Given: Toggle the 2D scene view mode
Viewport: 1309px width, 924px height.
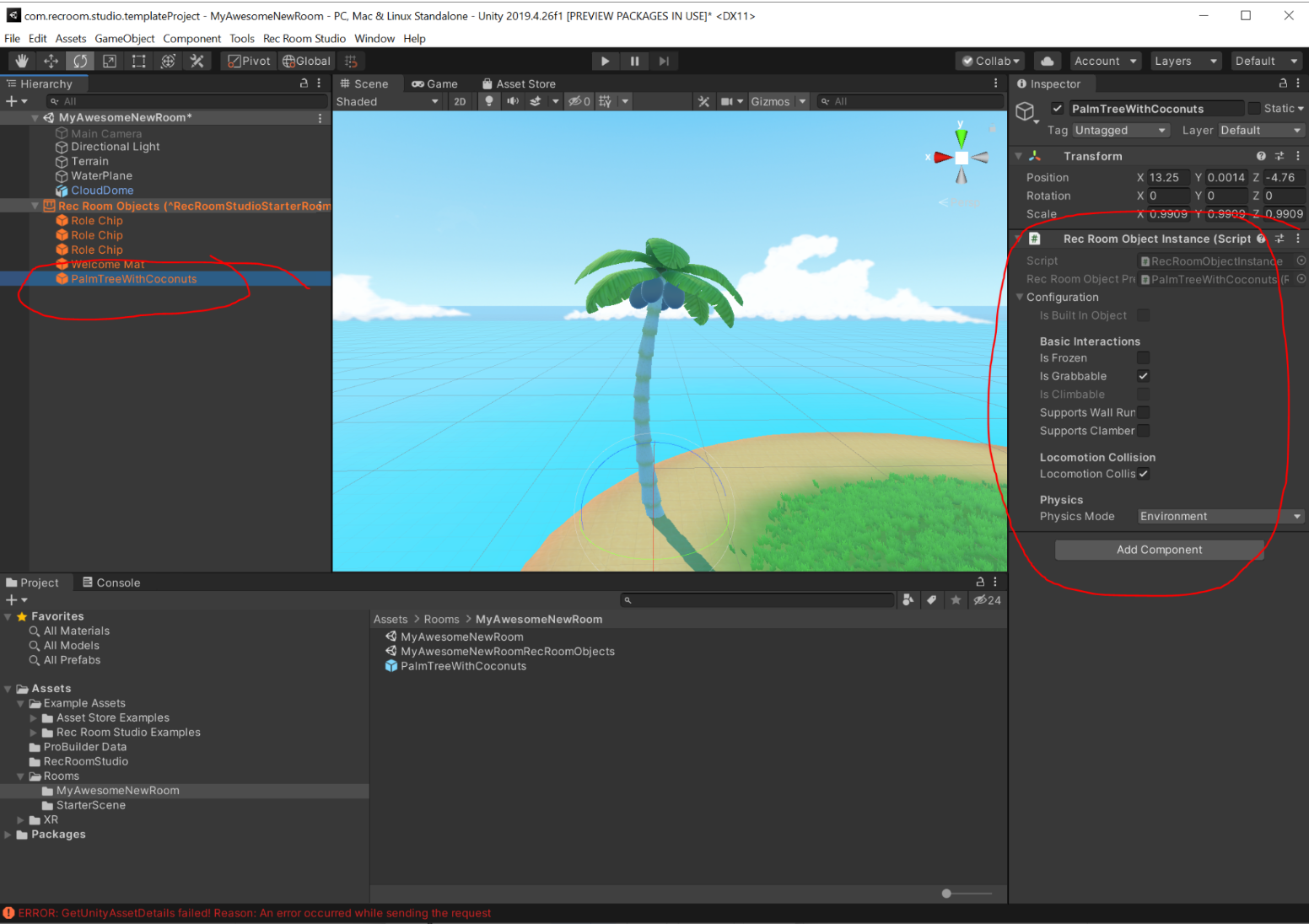Looking at the screenshot, I should (460, 101).
